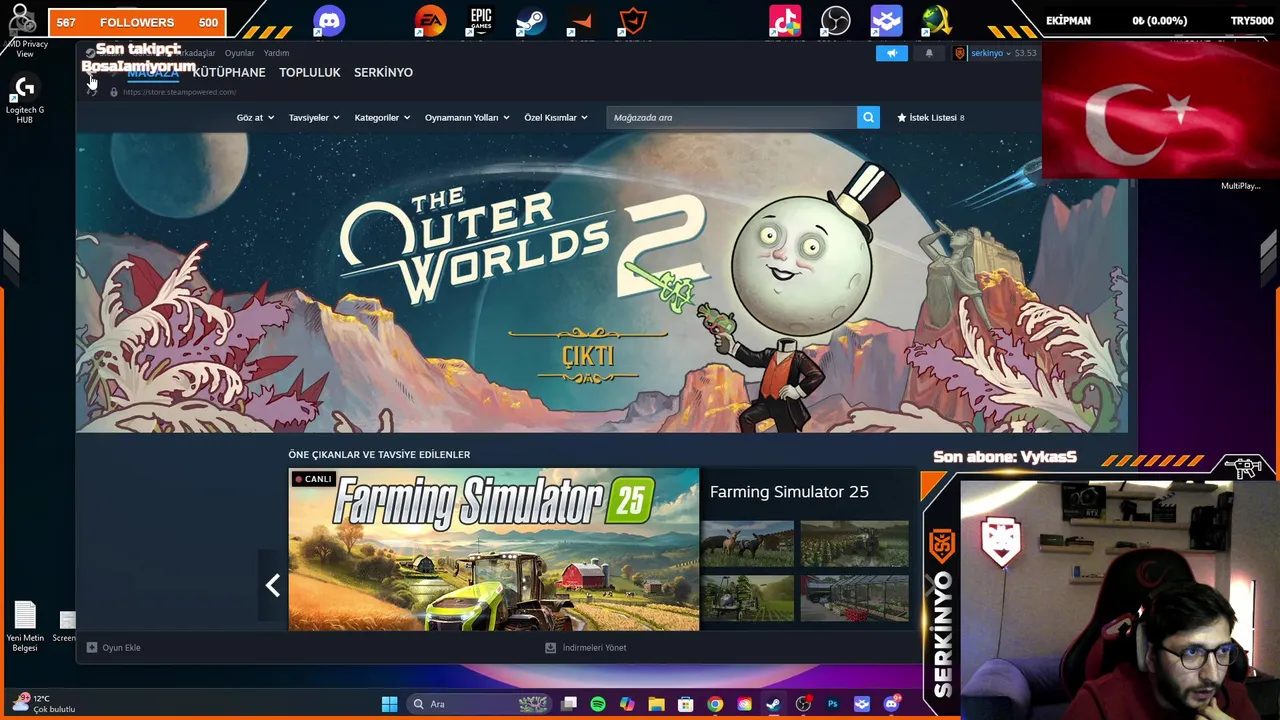The image size is (1280, 720).
Task: Expand the Göz at dropdown
Action: tap(255, 117)
